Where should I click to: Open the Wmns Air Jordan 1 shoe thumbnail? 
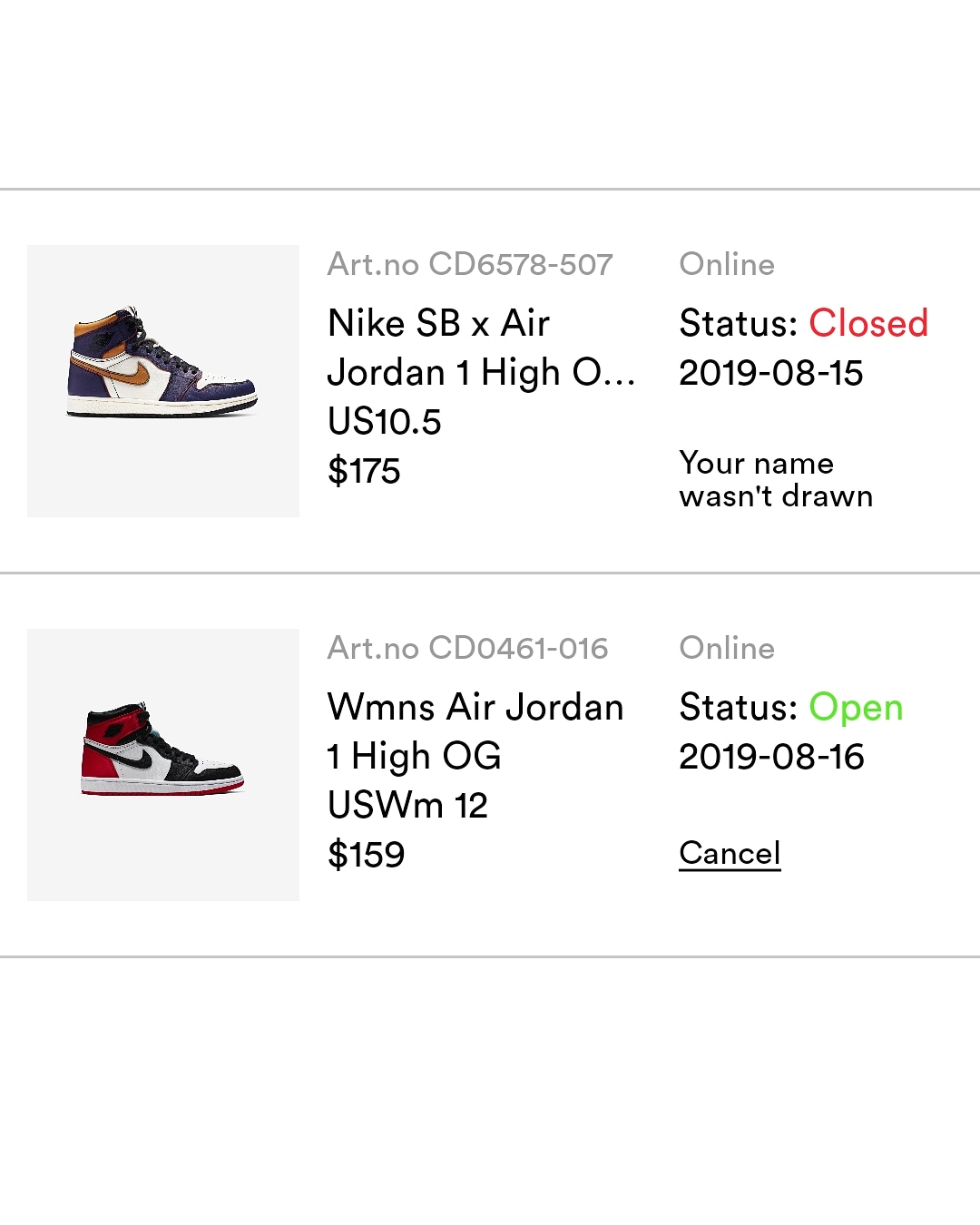point(163,764)
